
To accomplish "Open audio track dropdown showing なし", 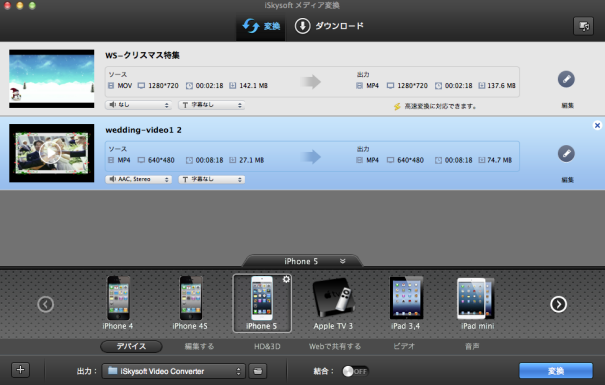I will 139,105.
